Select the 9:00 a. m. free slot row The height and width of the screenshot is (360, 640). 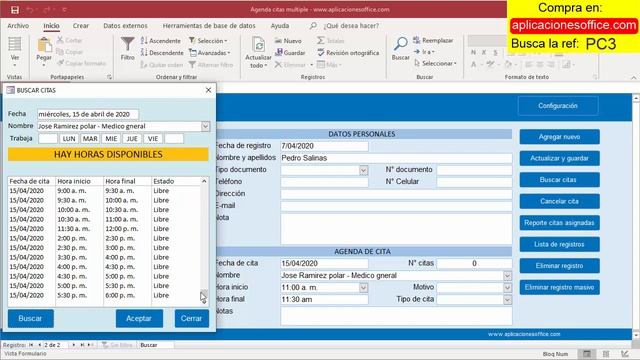104,191
